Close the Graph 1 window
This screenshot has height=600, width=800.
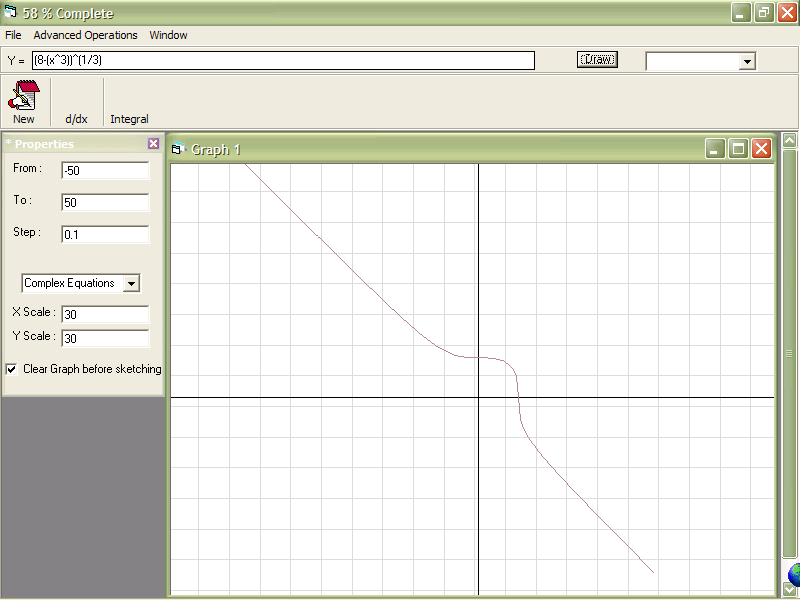pyautogui.click(x=761, y=149)
